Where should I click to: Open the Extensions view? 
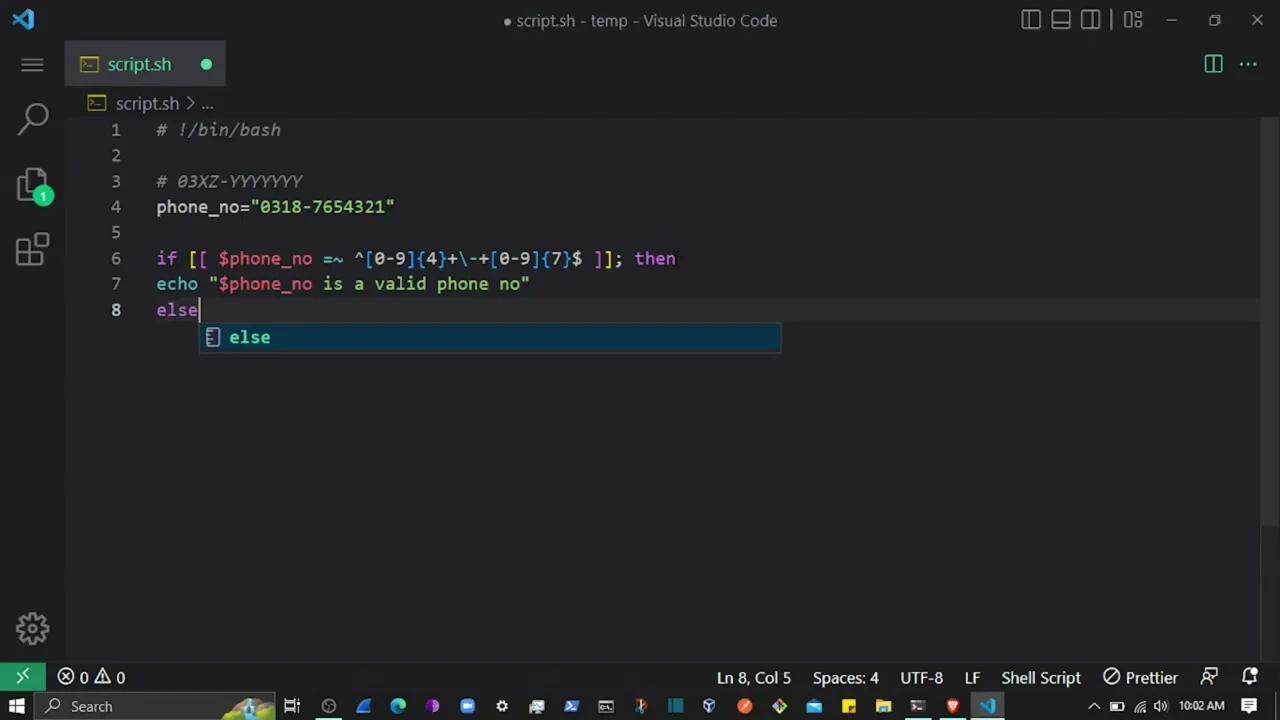pyautogui.click(x=33, y=250)
